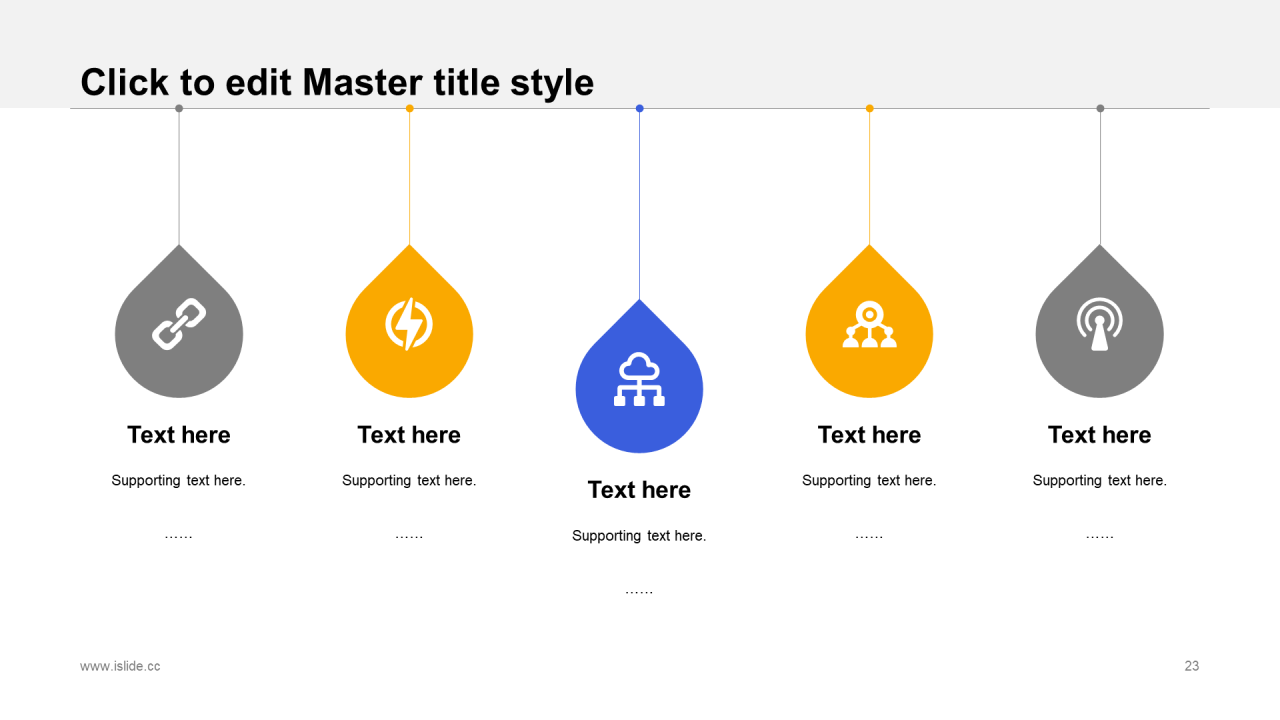Click "Text here" heading below the chain link droplet
This screenshot has height=720, width=1280.
click(x=179, y=435)
